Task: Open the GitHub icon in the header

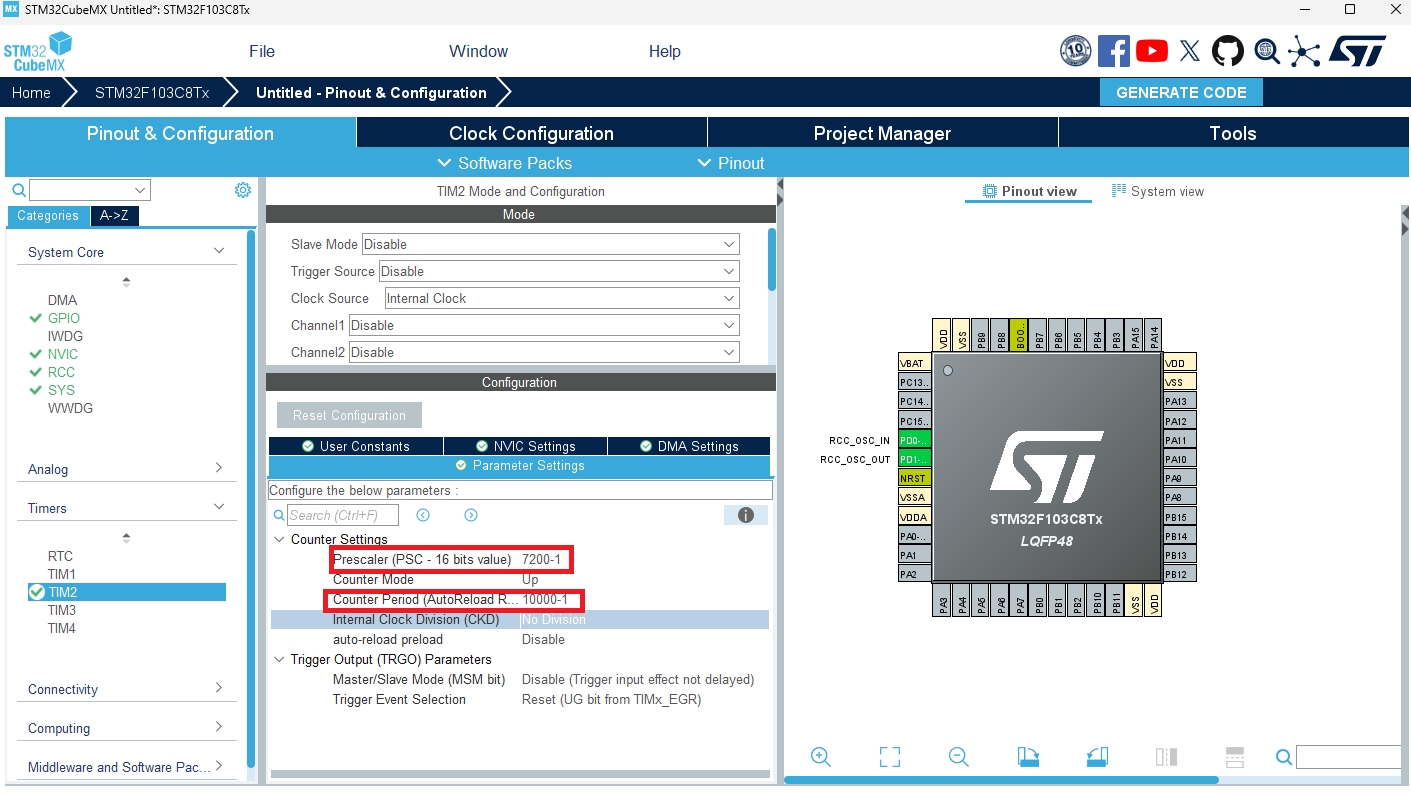Action: tap(1228, 51)
